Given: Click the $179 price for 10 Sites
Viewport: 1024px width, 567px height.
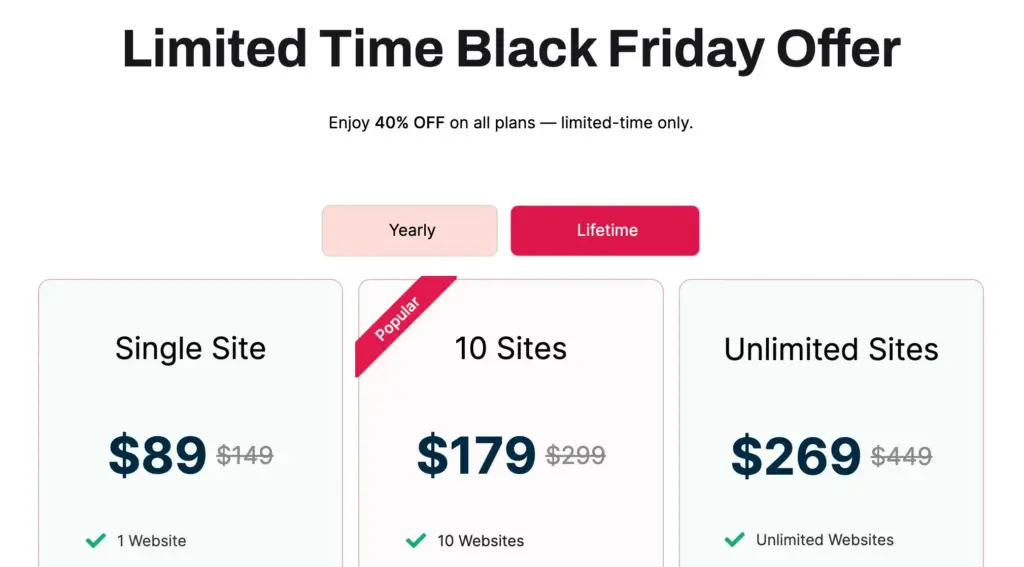Looking at the screenshot, I should (x=476, y=455).
